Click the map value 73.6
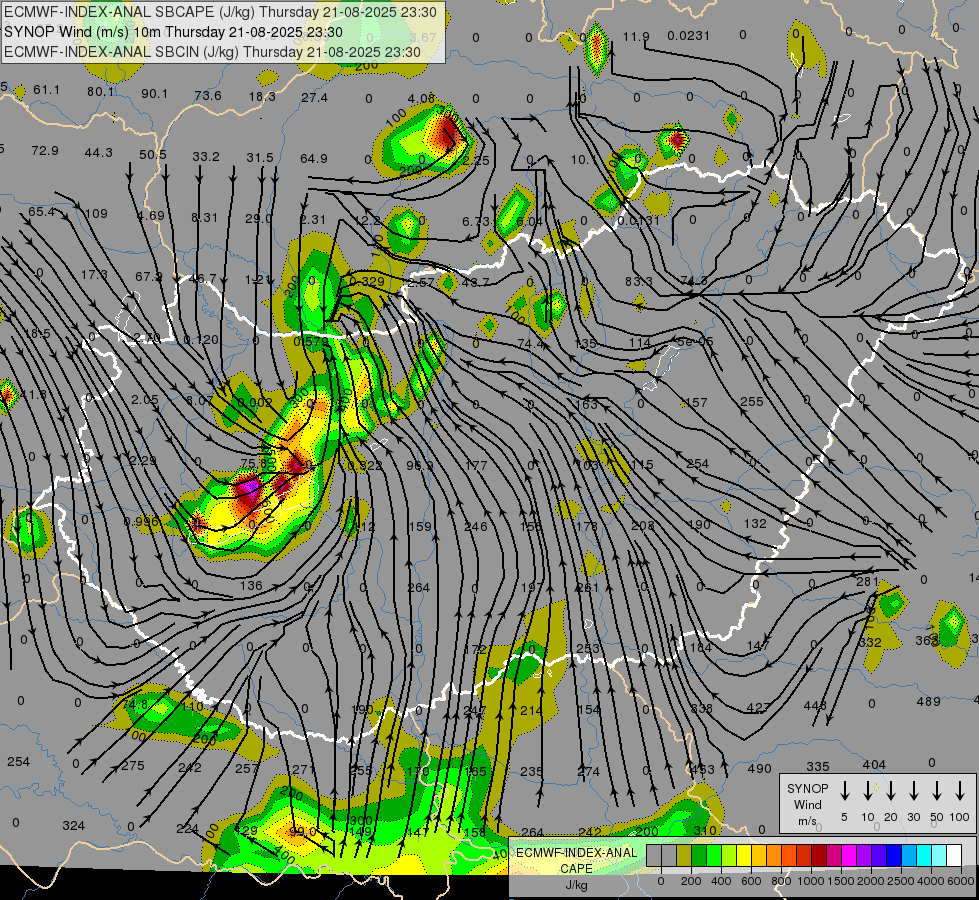This screenshot has height=900, width=979. click(x=208, y=95)
